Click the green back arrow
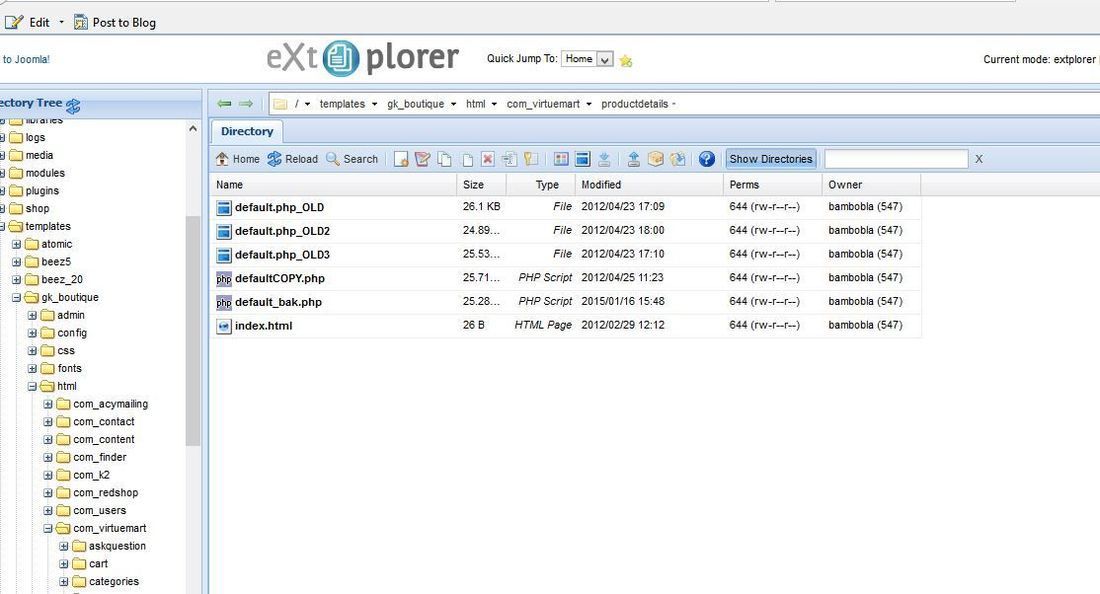 tap(224, 104)
